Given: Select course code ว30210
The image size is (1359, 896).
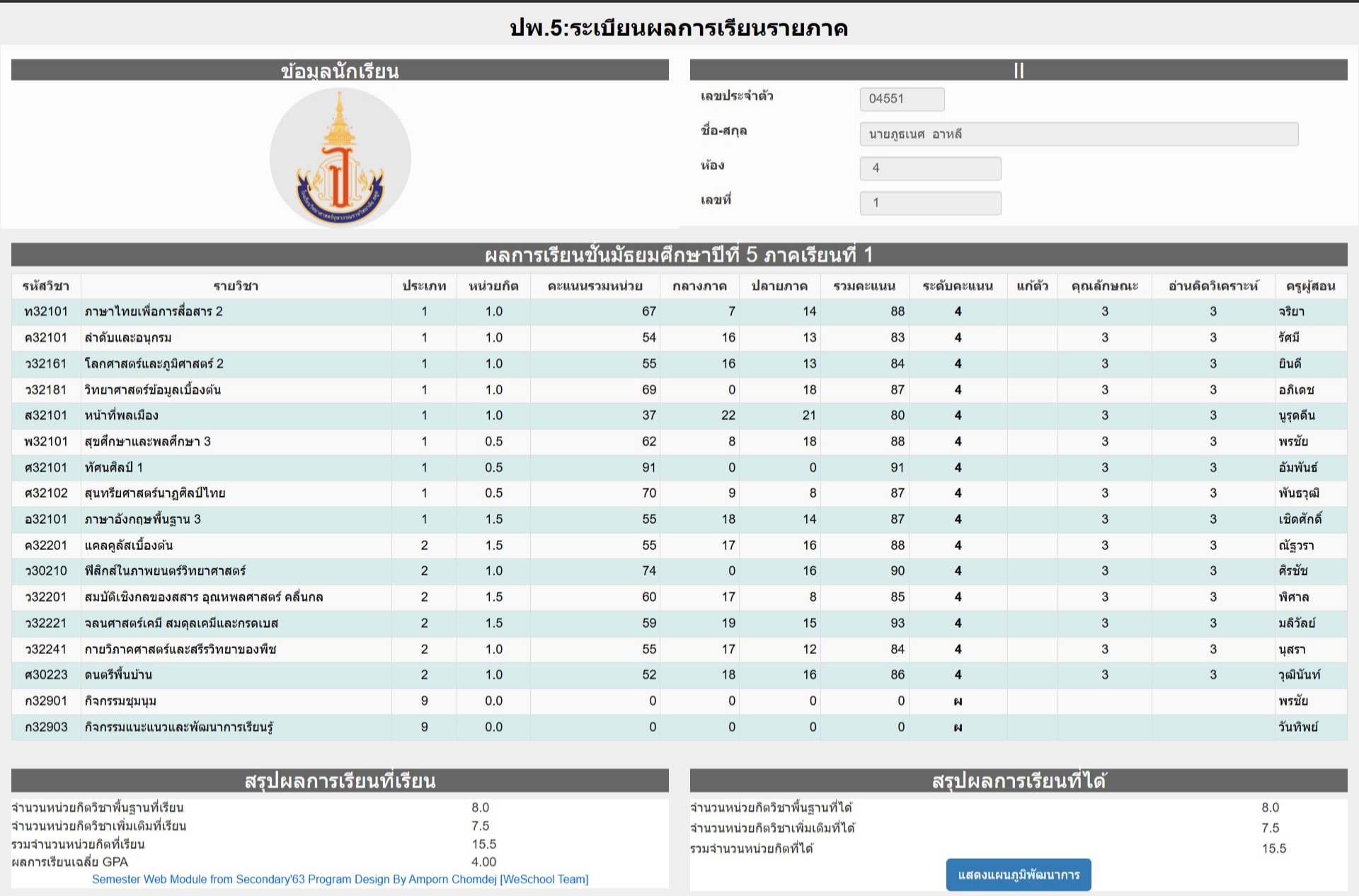Looking at the screenshot, I should point(46,571).
